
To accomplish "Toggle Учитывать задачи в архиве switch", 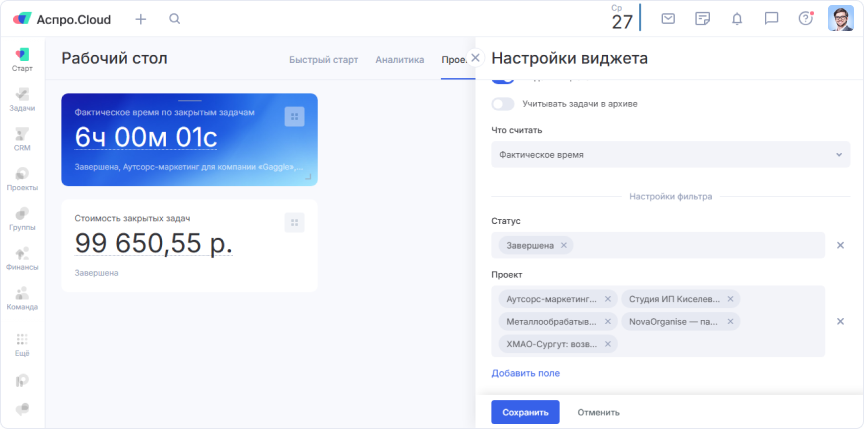I will pos(503,104).
